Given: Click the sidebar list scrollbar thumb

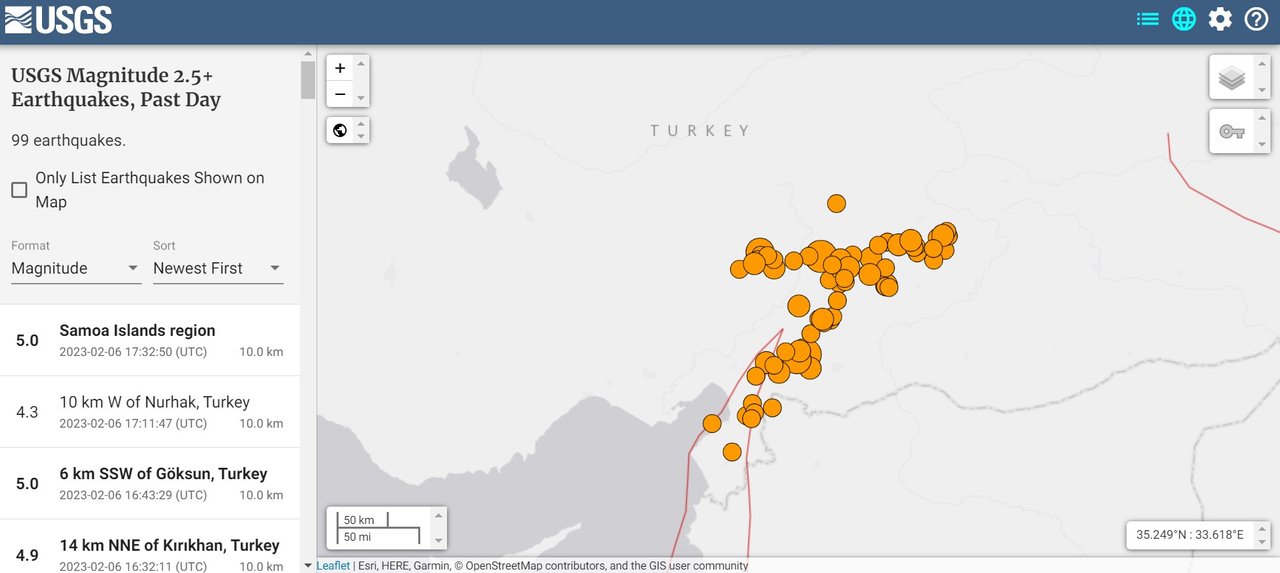Looking at the screenshot, I should coord(308,80).
